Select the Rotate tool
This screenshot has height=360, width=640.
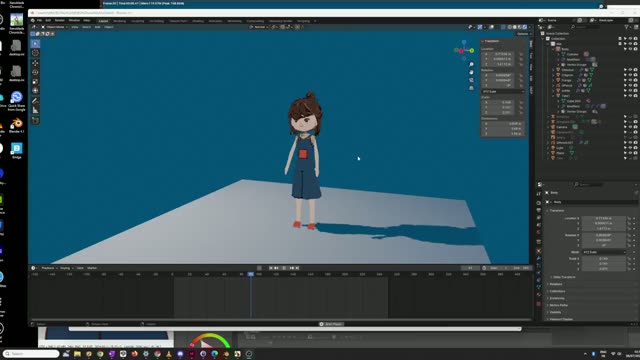point(36,72)
